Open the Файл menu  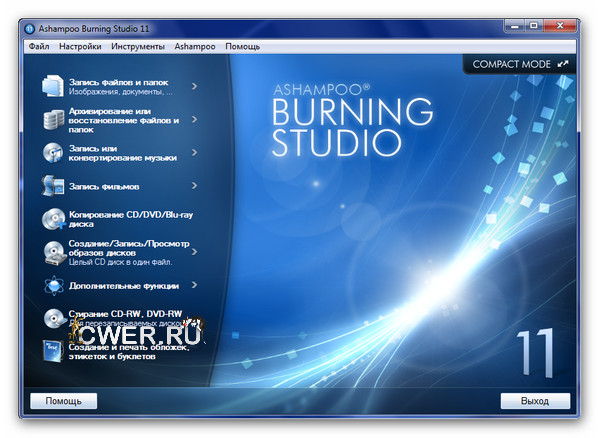point(40,46)
